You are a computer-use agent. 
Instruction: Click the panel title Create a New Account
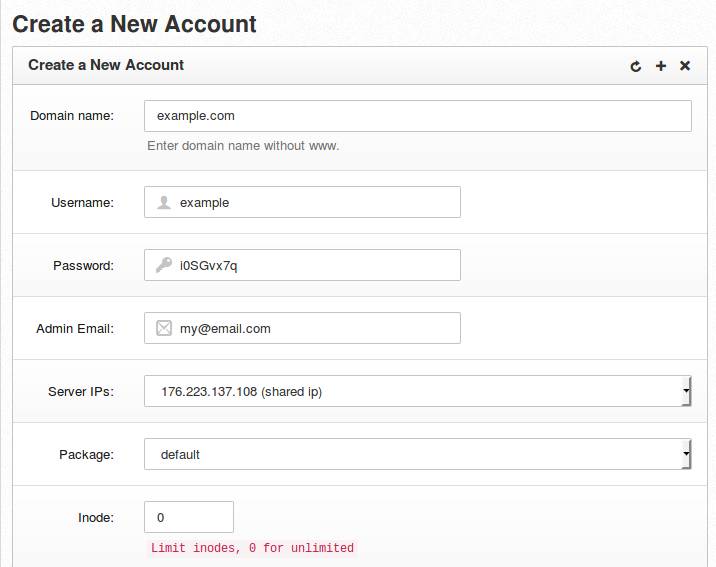(106, 65)
